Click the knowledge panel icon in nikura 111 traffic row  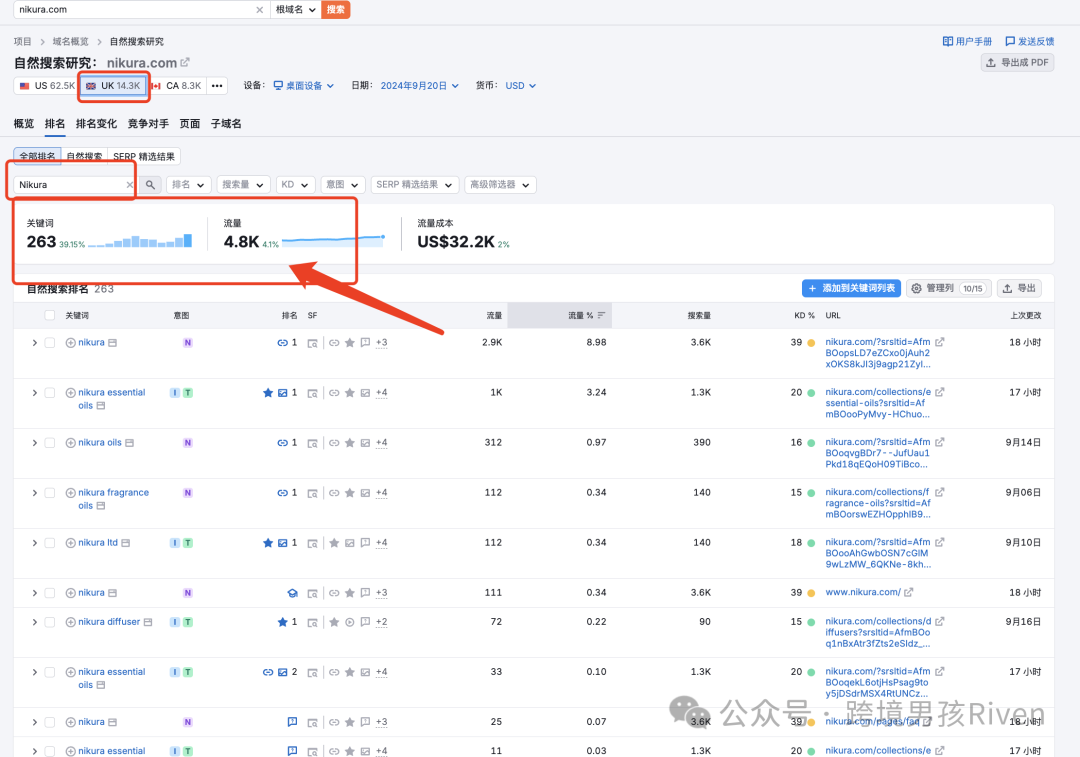coord(293,593)
